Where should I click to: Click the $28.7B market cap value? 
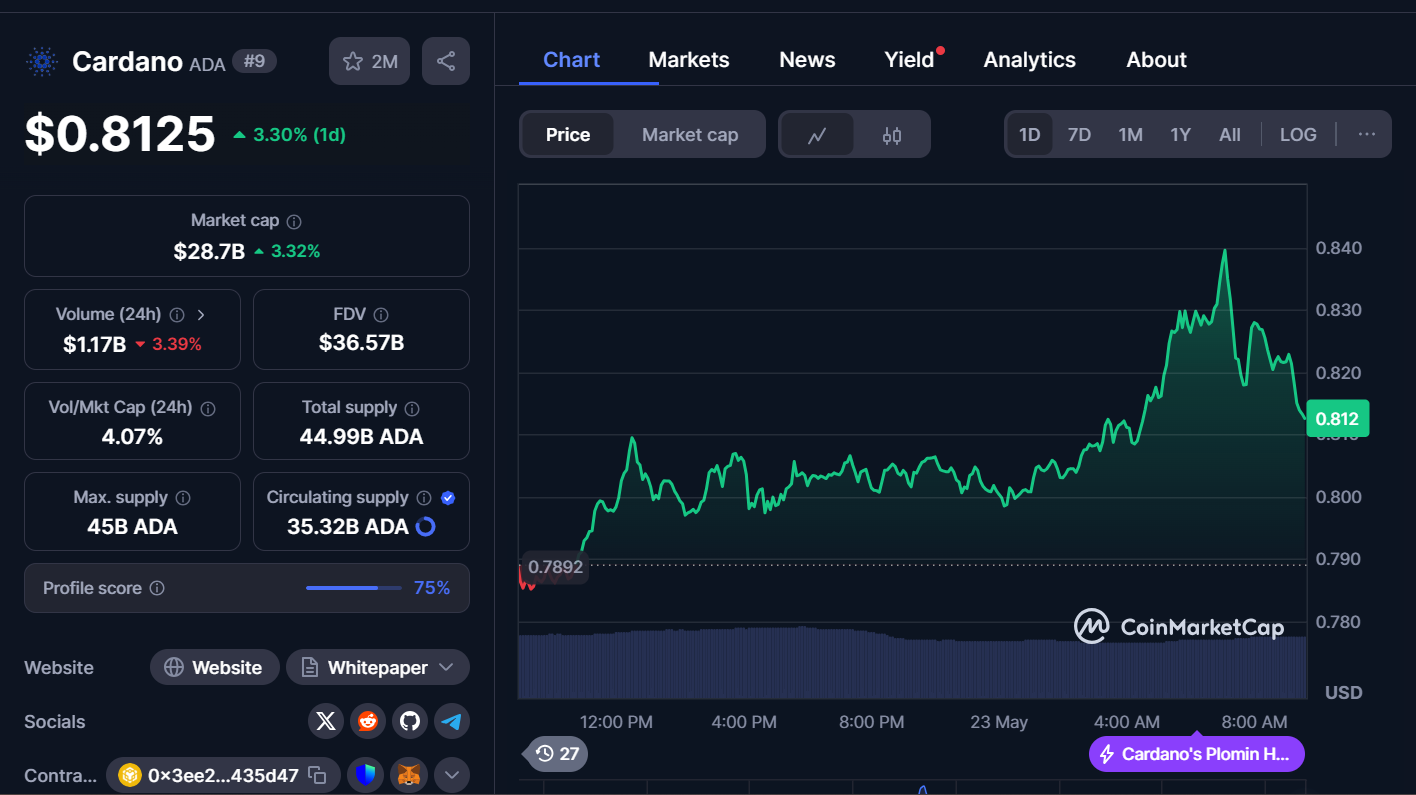(x=209, y=251)
